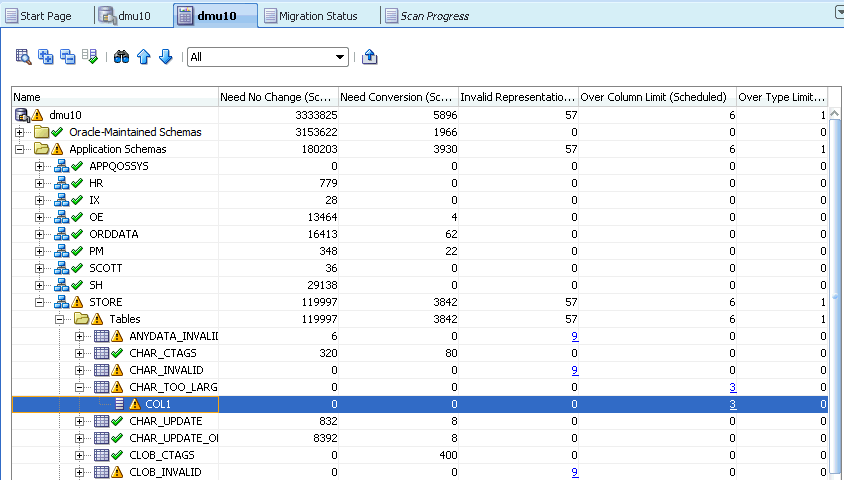The height and width of the screenshot is (480, 844).
Task: Click the vertical scrollbar of the table
Action: tap(835, 296)
